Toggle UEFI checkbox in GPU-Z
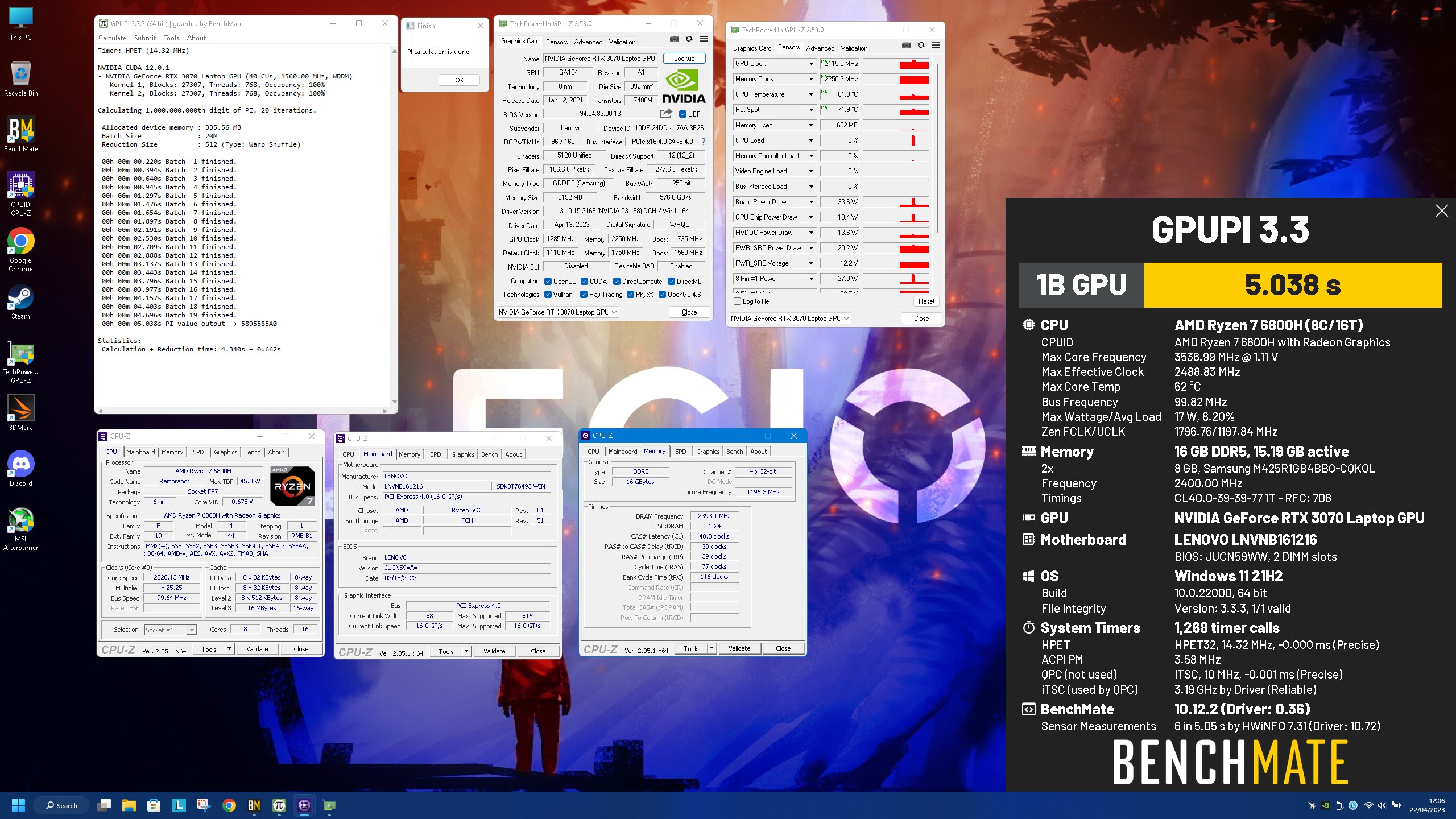Screen dimensions: 1456x819 click(x=682, y=114)
